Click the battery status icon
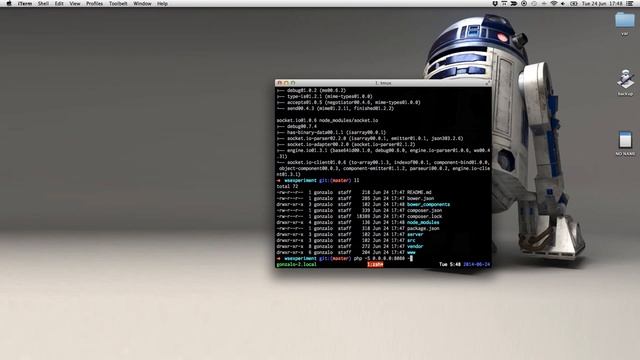 (573, 4)
